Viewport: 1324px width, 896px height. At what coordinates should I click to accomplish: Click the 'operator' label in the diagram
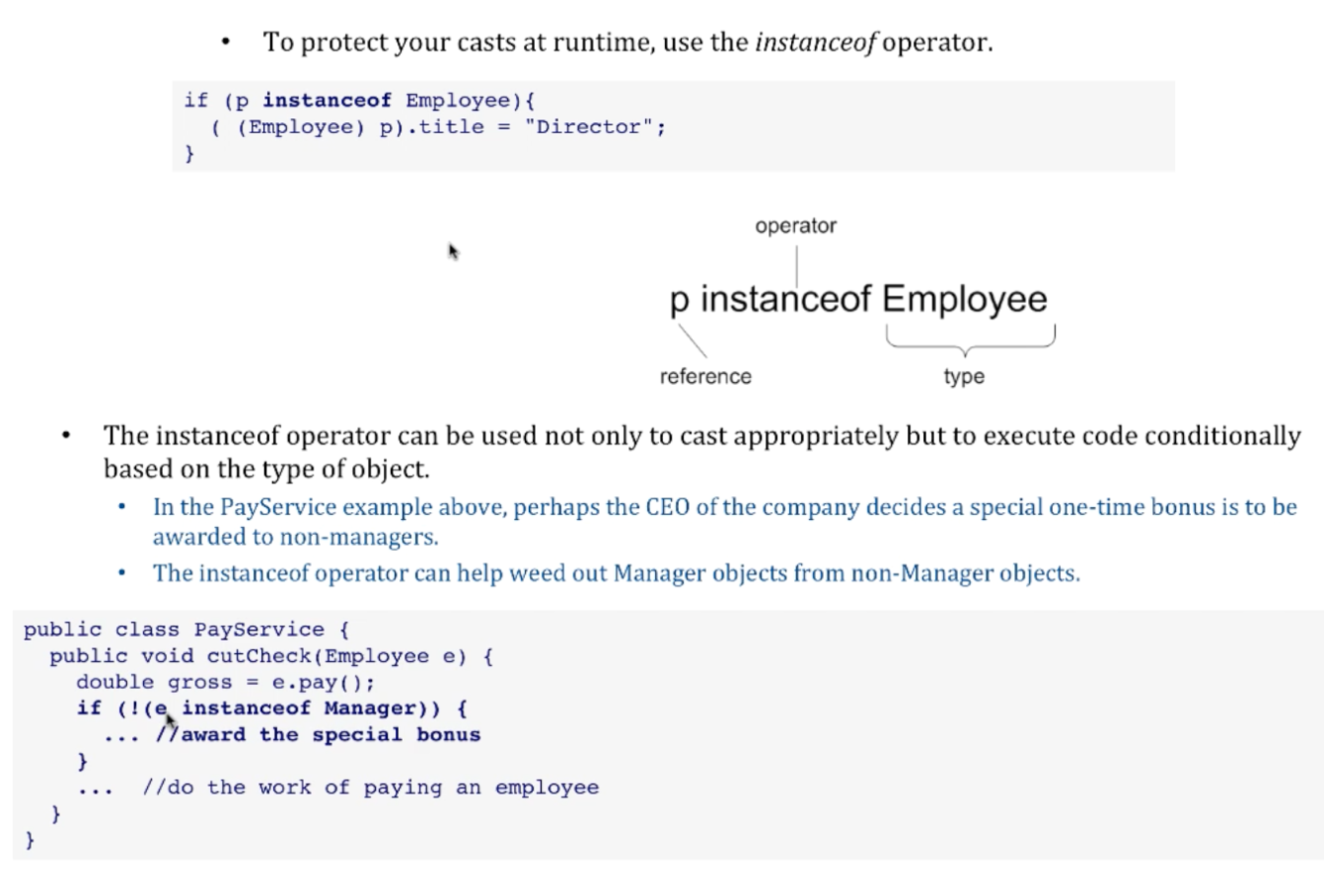[x=796, y=225]
